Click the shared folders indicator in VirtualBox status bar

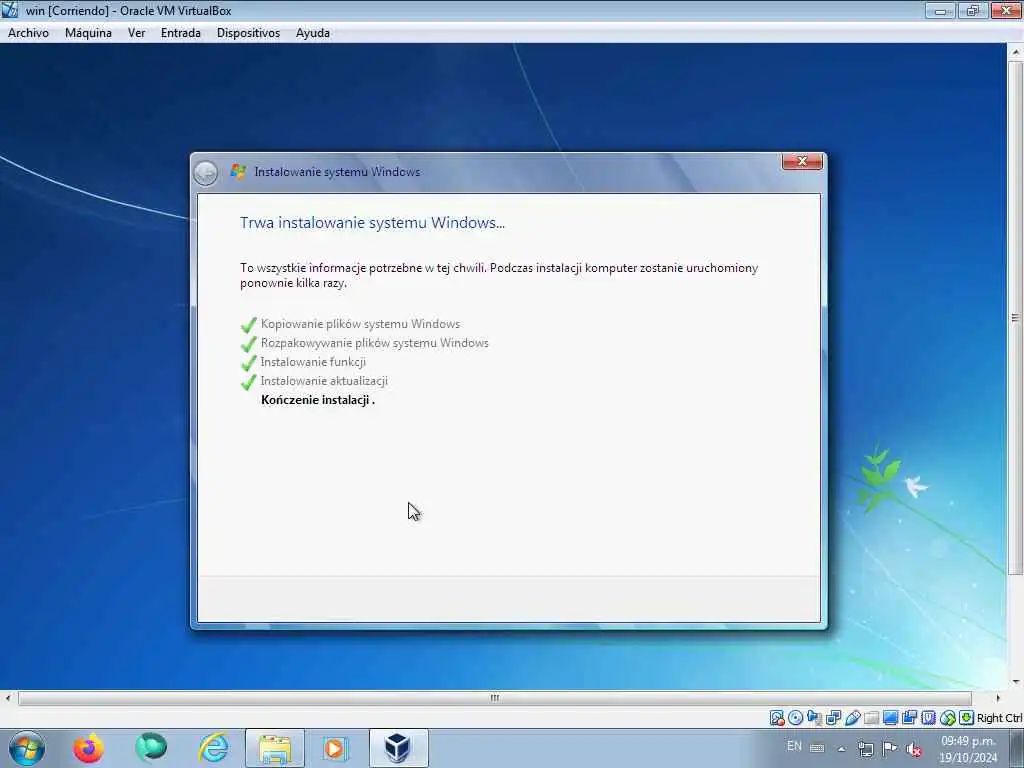[x=871, y=718]
